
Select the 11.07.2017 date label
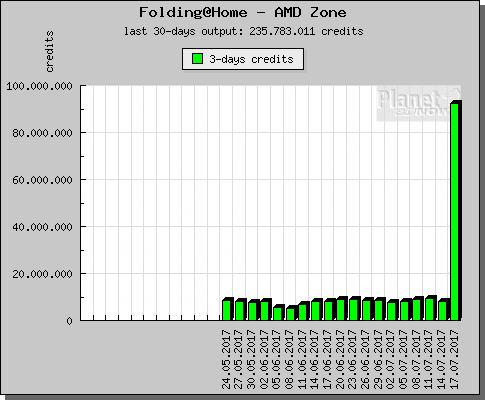click(x=429, y=359)
